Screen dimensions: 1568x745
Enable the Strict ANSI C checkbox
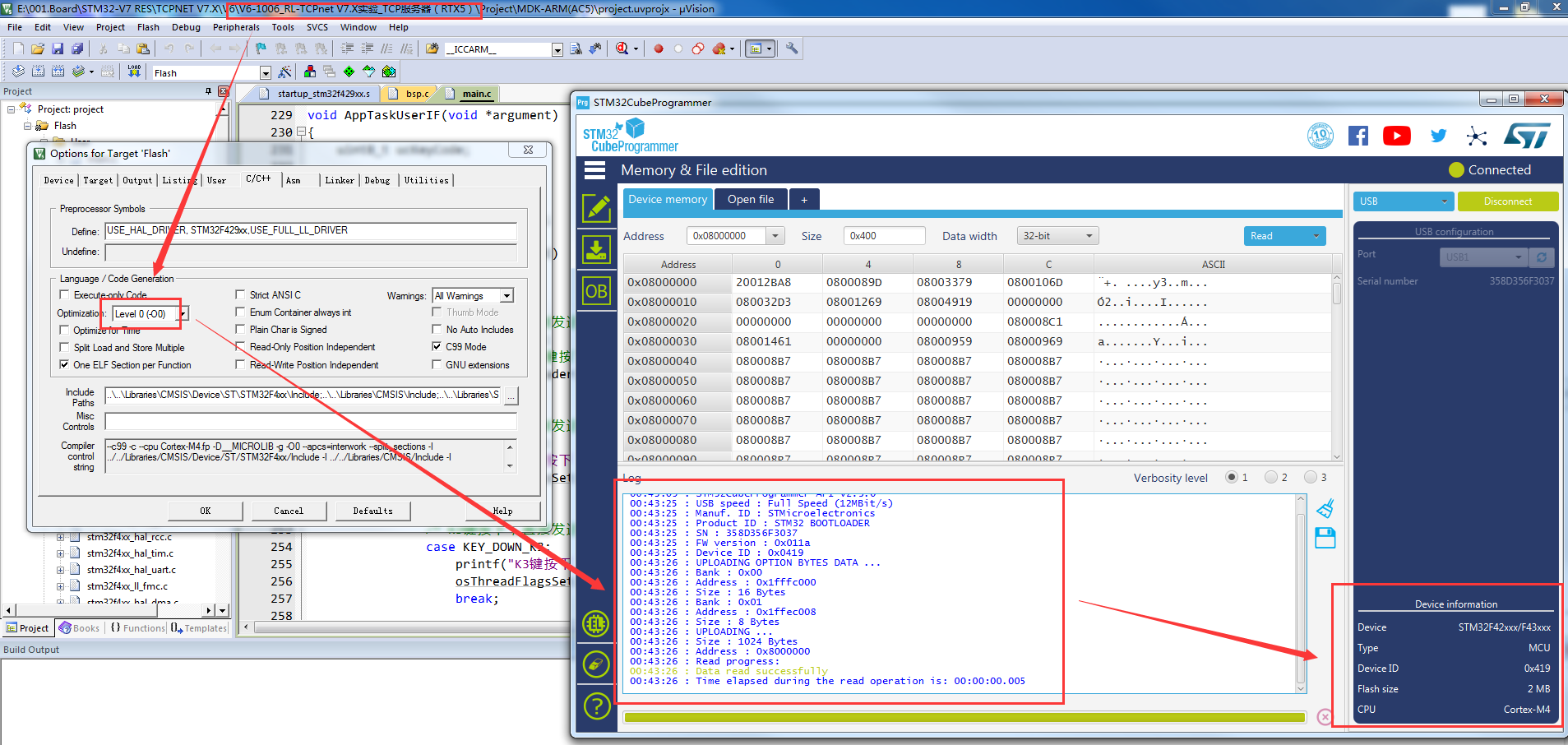pos(240,294)
